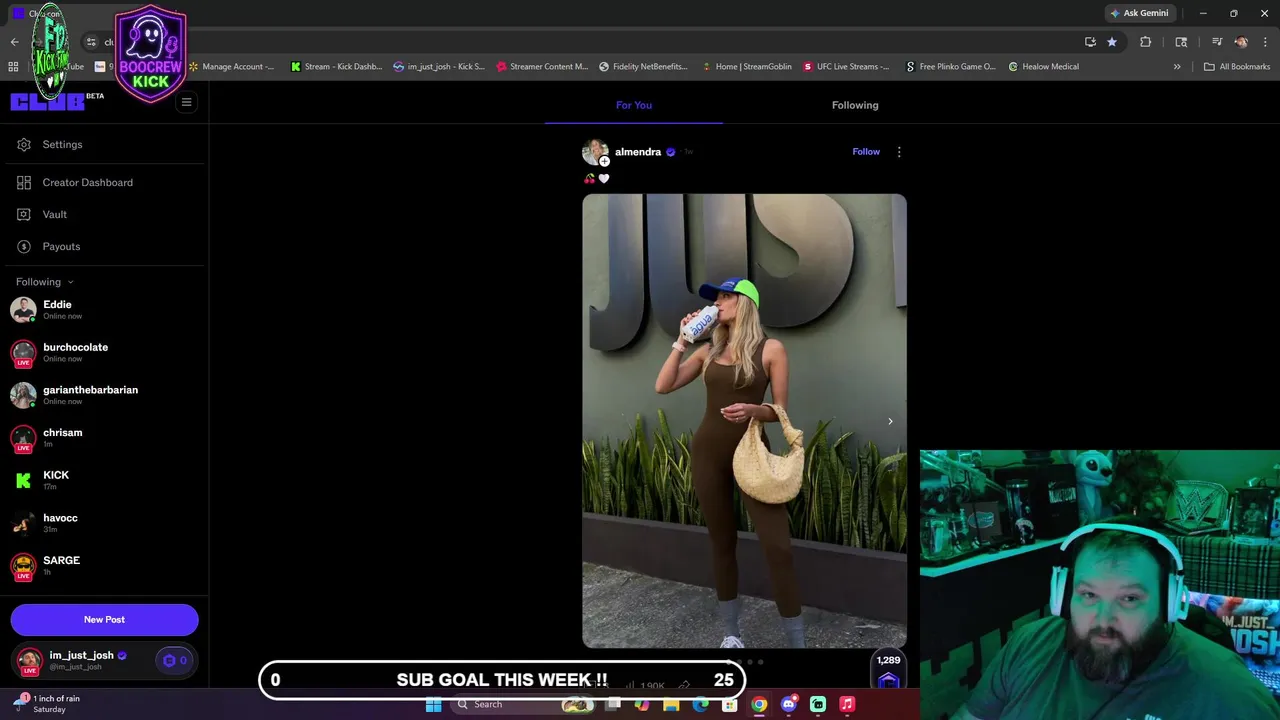Open Healow Medical bookmark
Screen dimensions: 1280x720
(x=1043, y=67)
